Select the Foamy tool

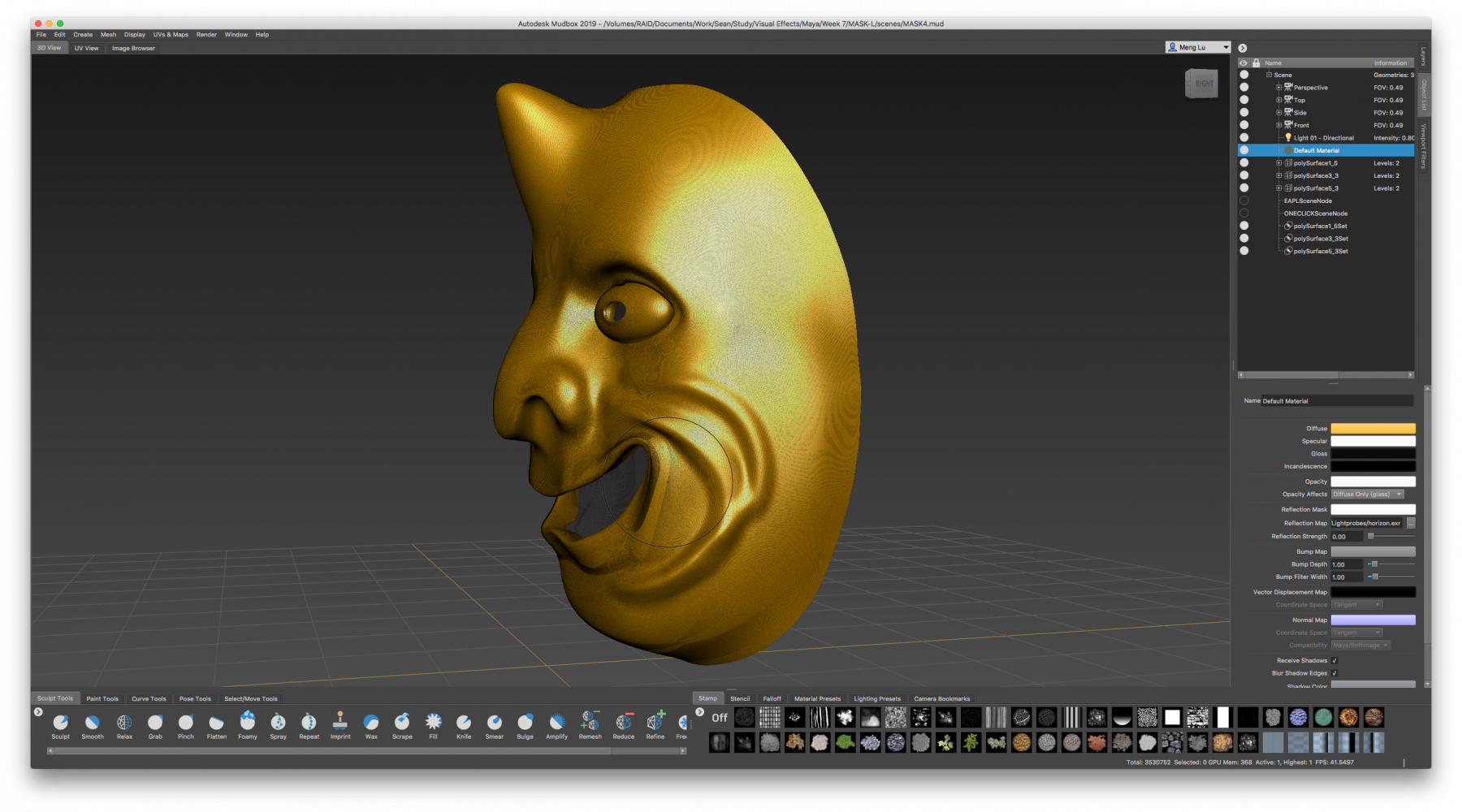[248, 724]
